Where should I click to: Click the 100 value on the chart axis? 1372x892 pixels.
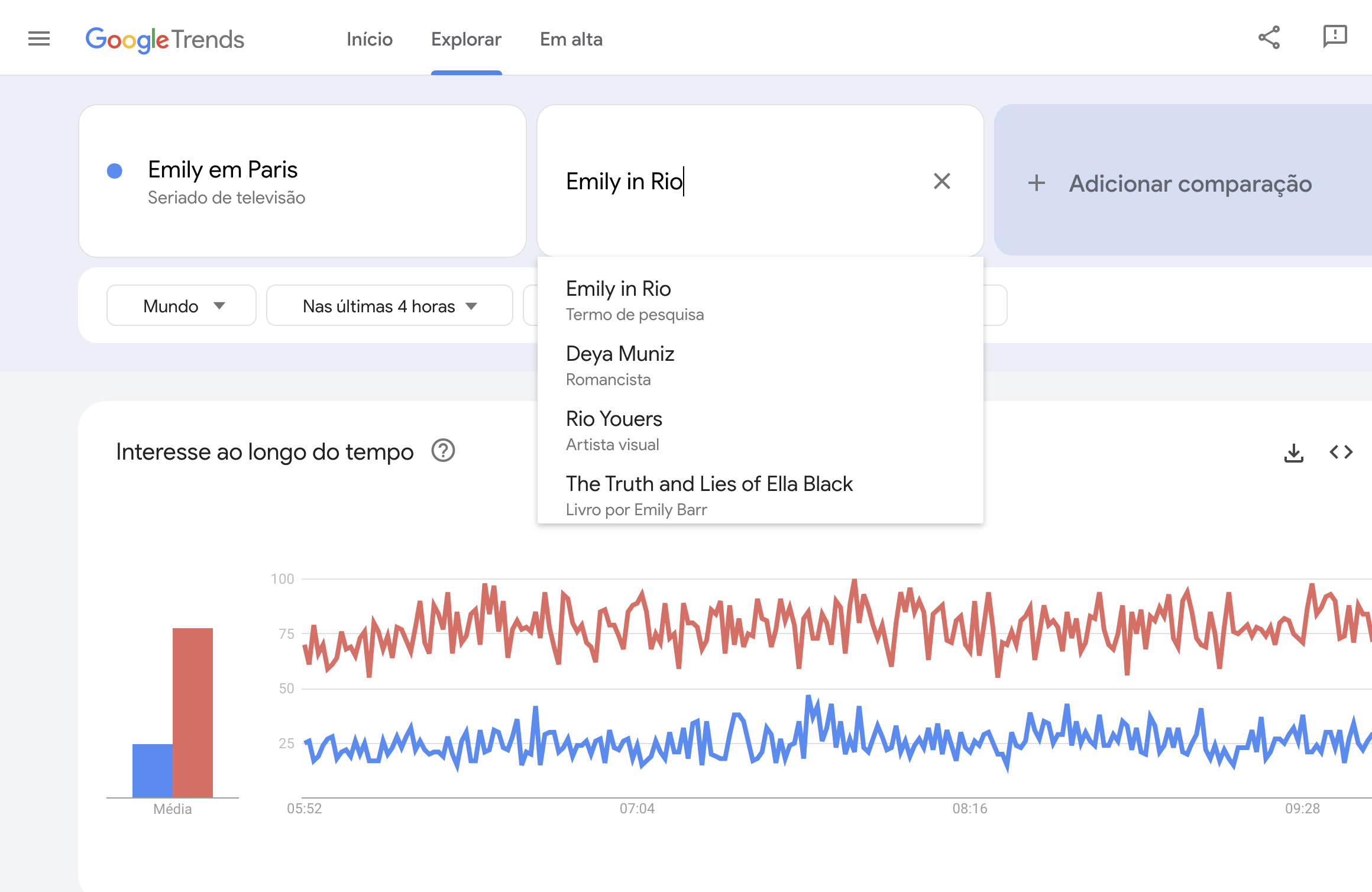tap(282, 579)
